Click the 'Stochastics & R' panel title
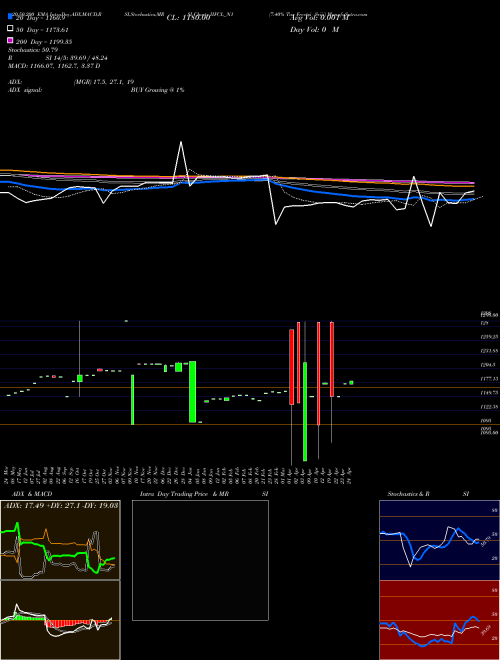The image size is (500, 660). [408, 494]
